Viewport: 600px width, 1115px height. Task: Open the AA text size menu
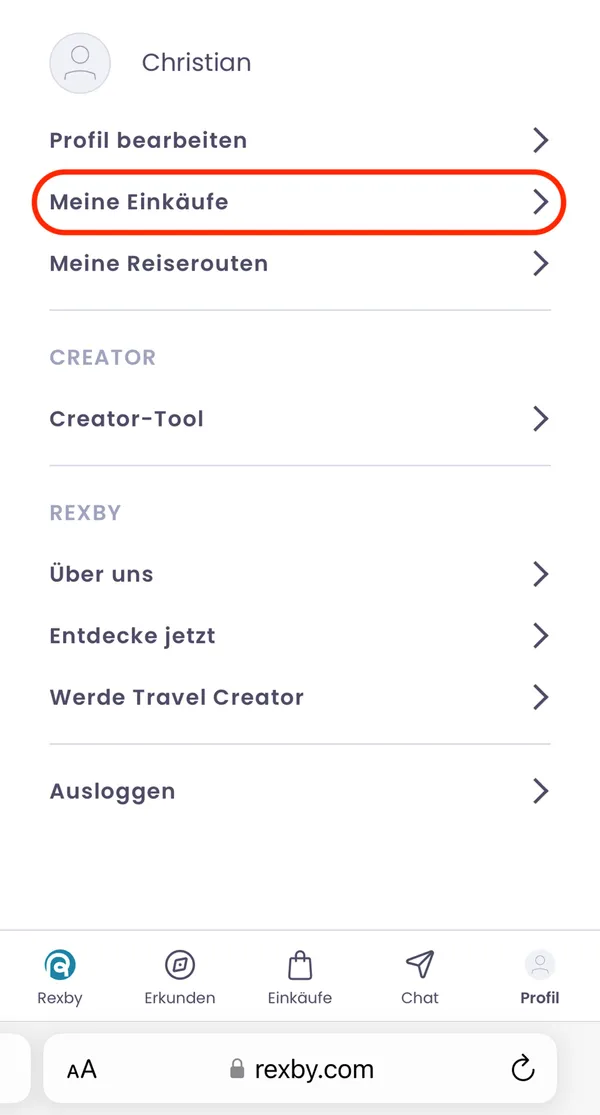pos(82,1070)
